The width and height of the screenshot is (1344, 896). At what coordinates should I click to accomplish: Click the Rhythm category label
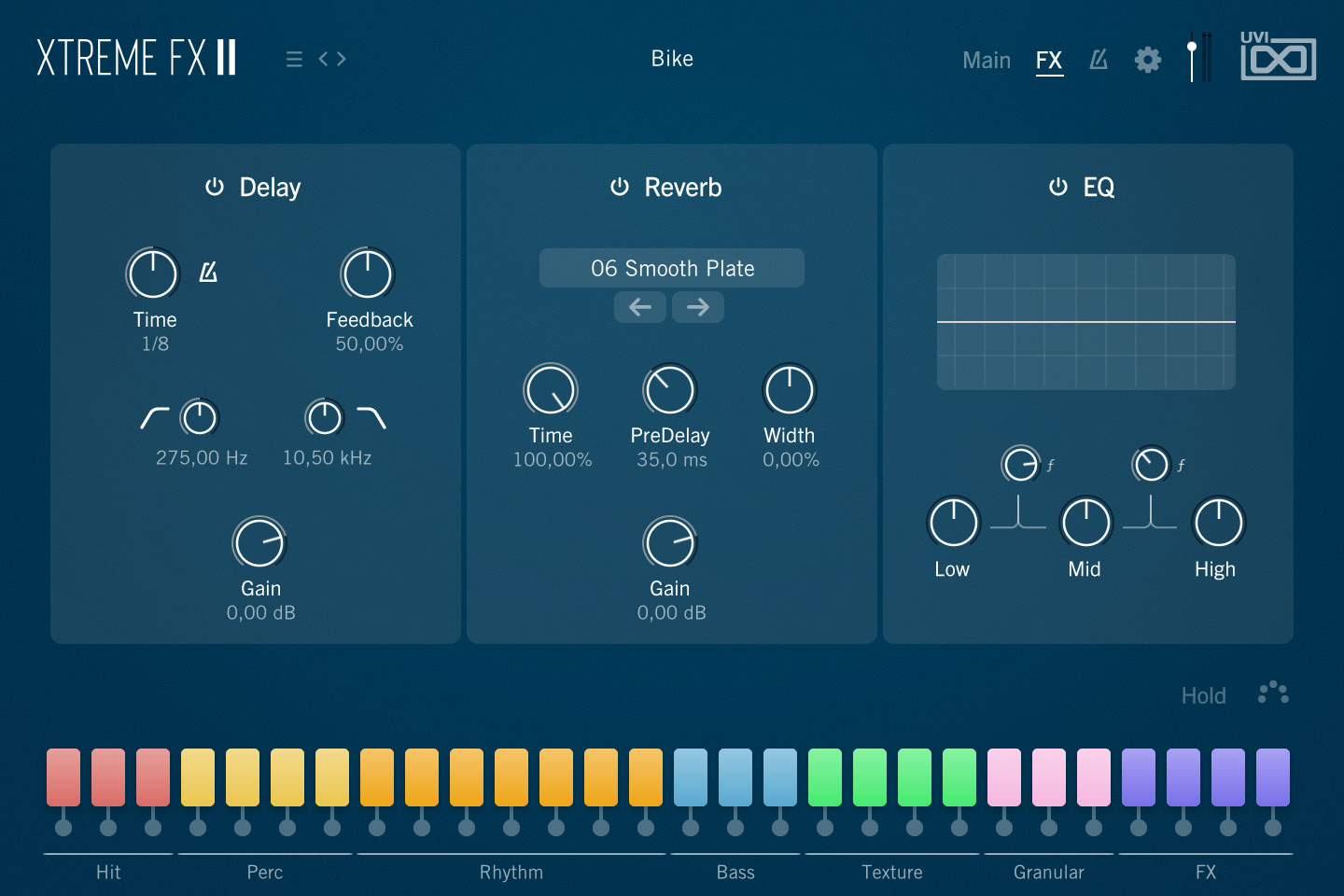511,872
